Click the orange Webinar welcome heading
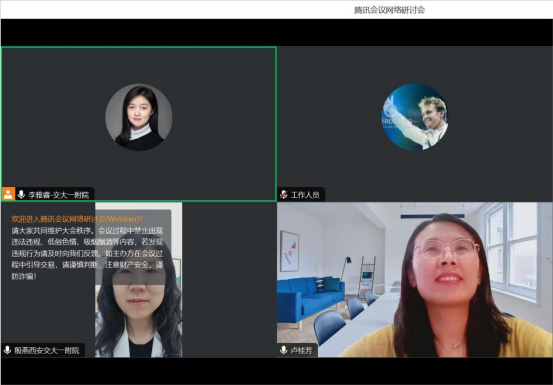 pyautogui.click(x=77, y=219)
